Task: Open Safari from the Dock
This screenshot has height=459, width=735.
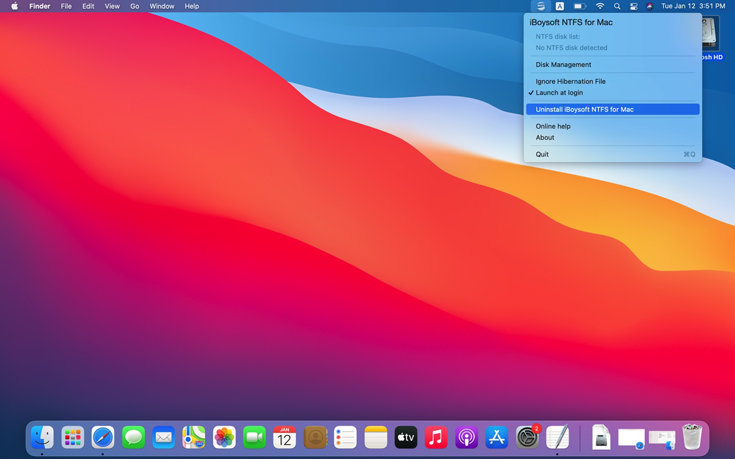Action: pos(103,437)
